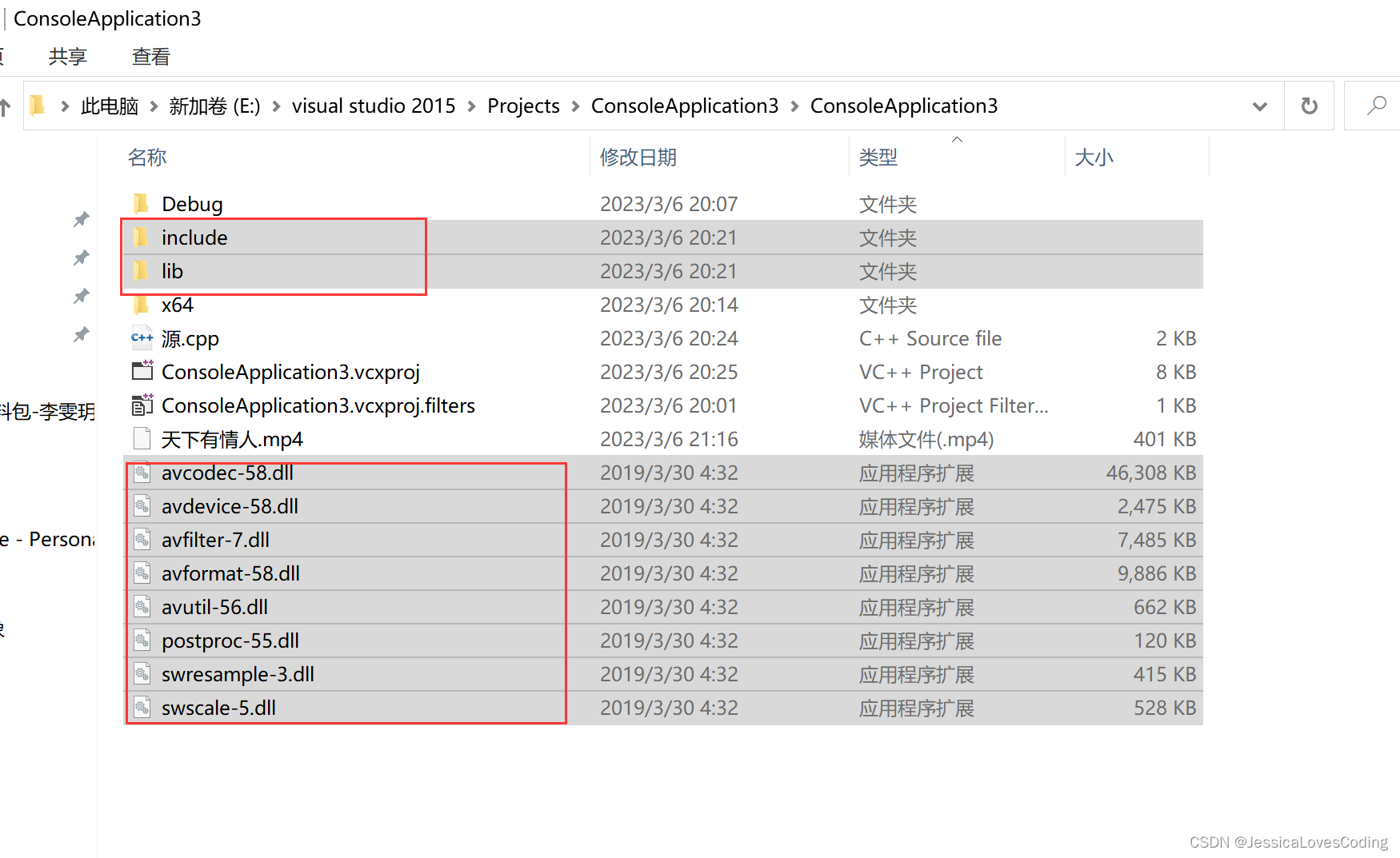Expand chevron after Projects in path
This screenshot has height=858, width=1400.
575,106
